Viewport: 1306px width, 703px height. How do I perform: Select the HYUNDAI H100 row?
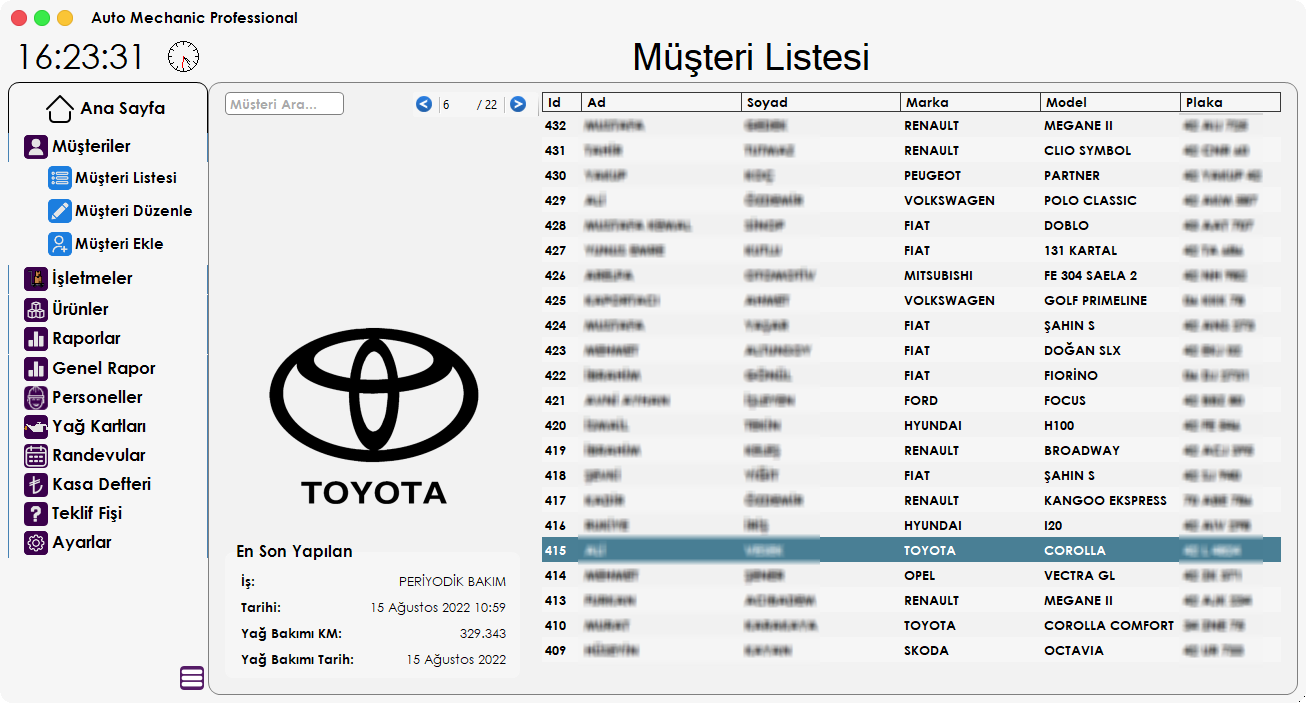click(911, 426)
